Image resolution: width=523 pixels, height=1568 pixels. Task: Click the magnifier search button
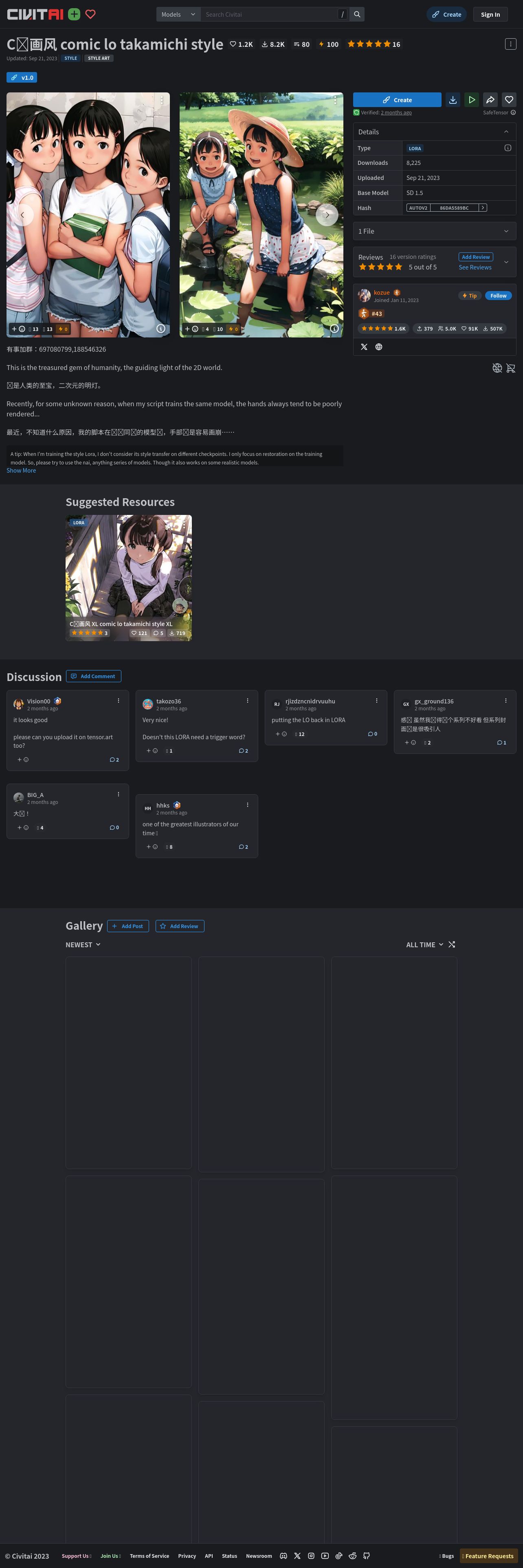357,14
